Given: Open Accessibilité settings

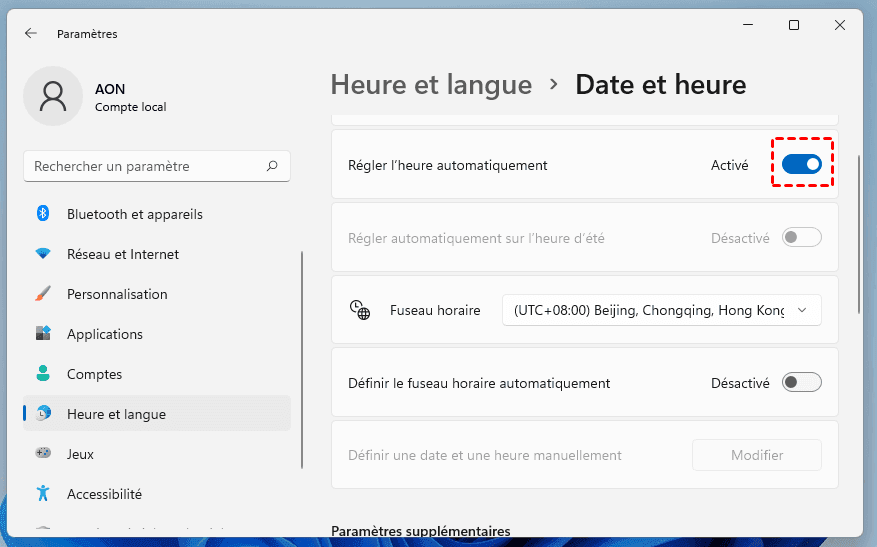Looking at the screenshot, I should 157,494.
